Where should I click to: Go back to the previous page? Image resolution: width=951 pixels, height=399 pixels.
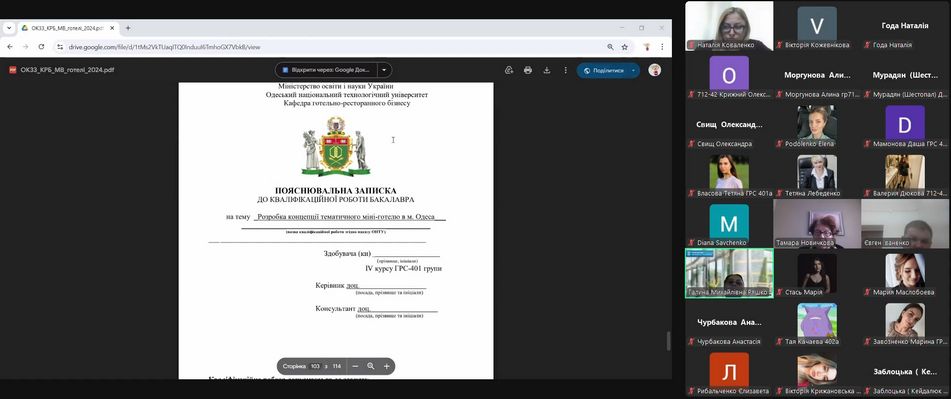10,46
